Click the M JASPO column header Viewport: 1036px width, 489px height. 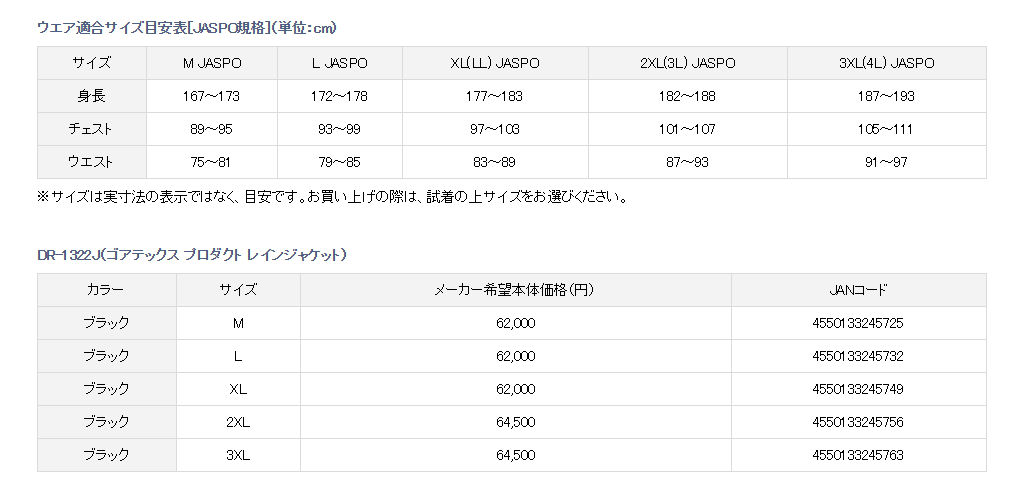point(212,63)
